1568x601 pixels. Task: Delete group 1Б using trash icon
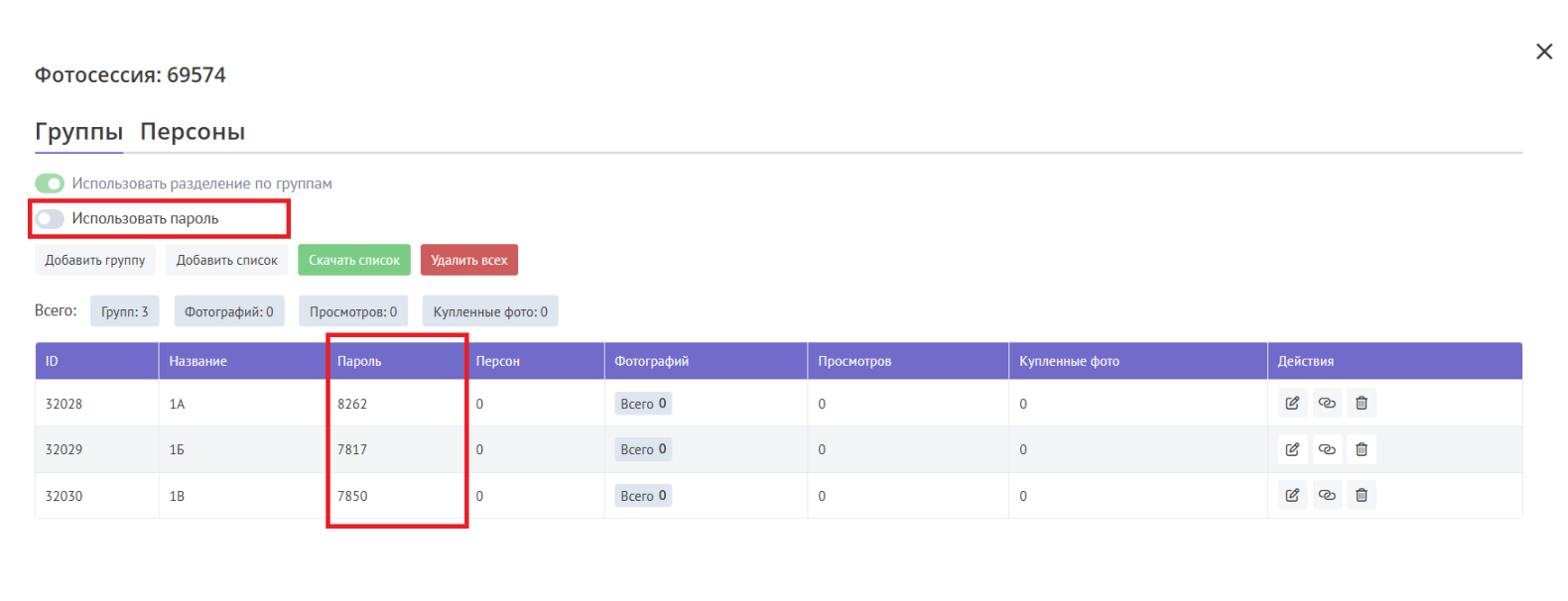[1362, 449]
